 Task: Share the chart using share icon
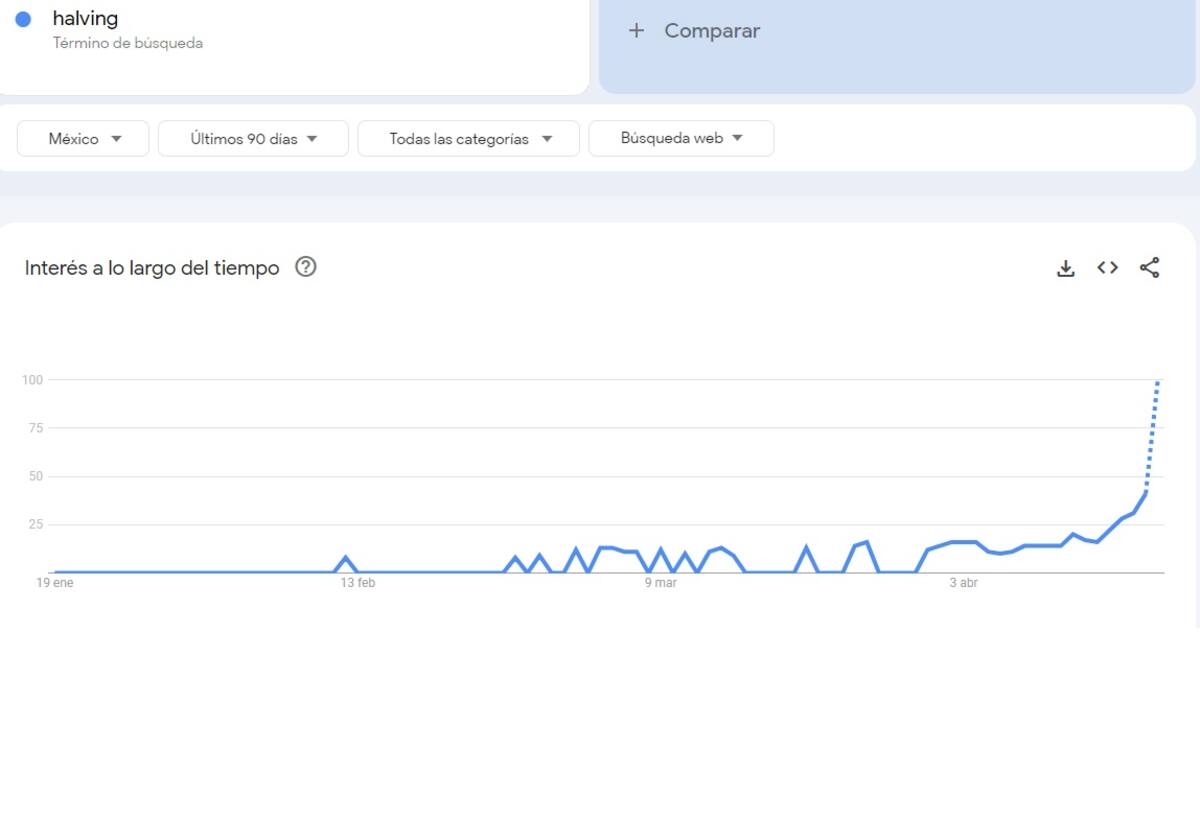pos(1150,267)
